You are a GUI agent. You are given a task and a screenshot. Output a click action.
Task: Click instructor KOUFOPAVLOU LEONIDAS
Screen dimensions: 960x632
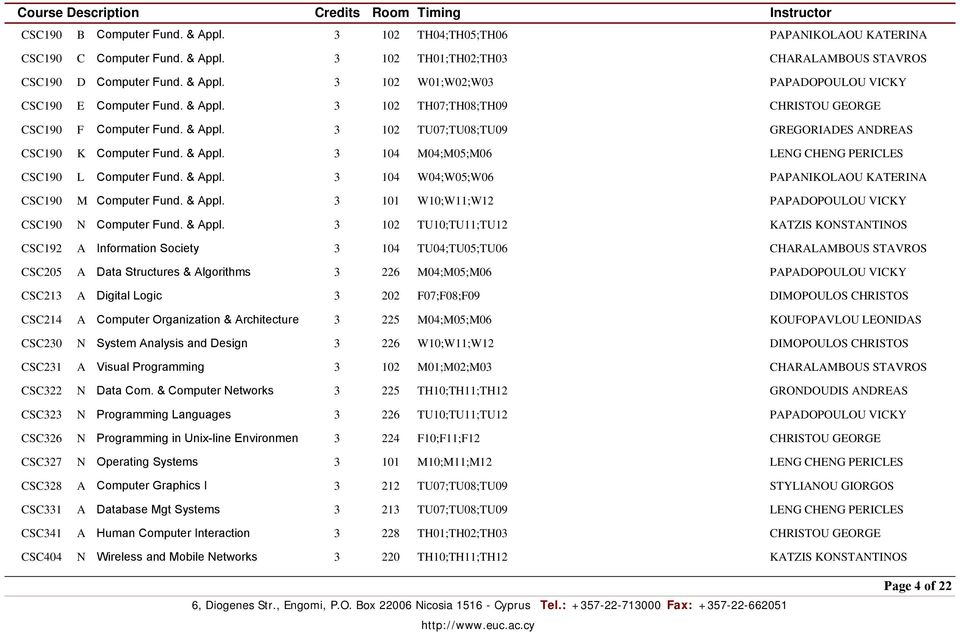(845, 320)
